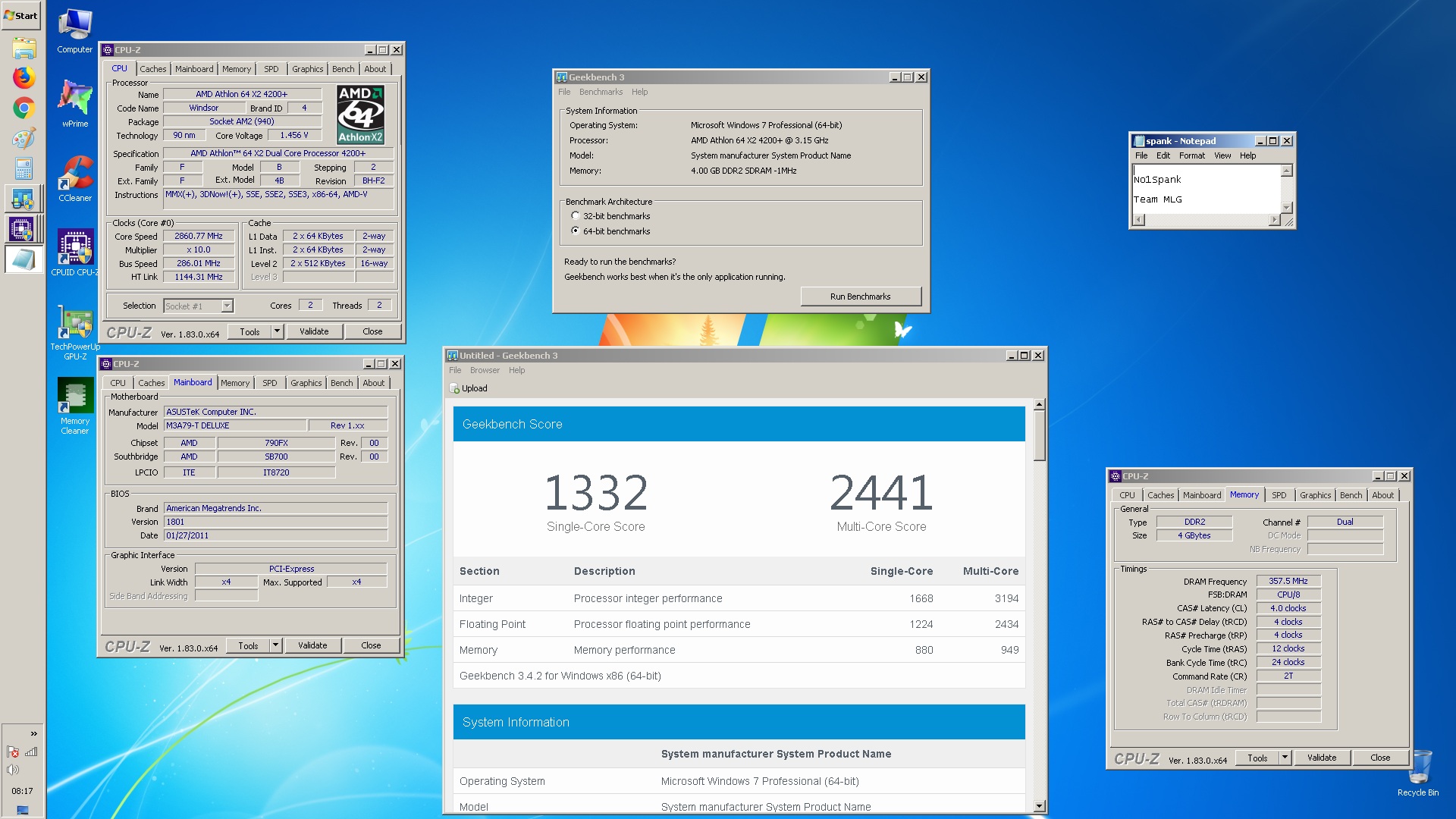This screenshot has width=1456, height=819.
Task: Open View menu in Notepad
Action: click(1222, 155)
